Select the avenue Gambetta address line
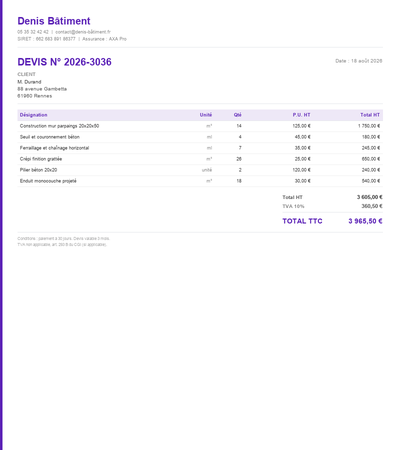Viewport: 400px width, 450px height. [42, 89]
